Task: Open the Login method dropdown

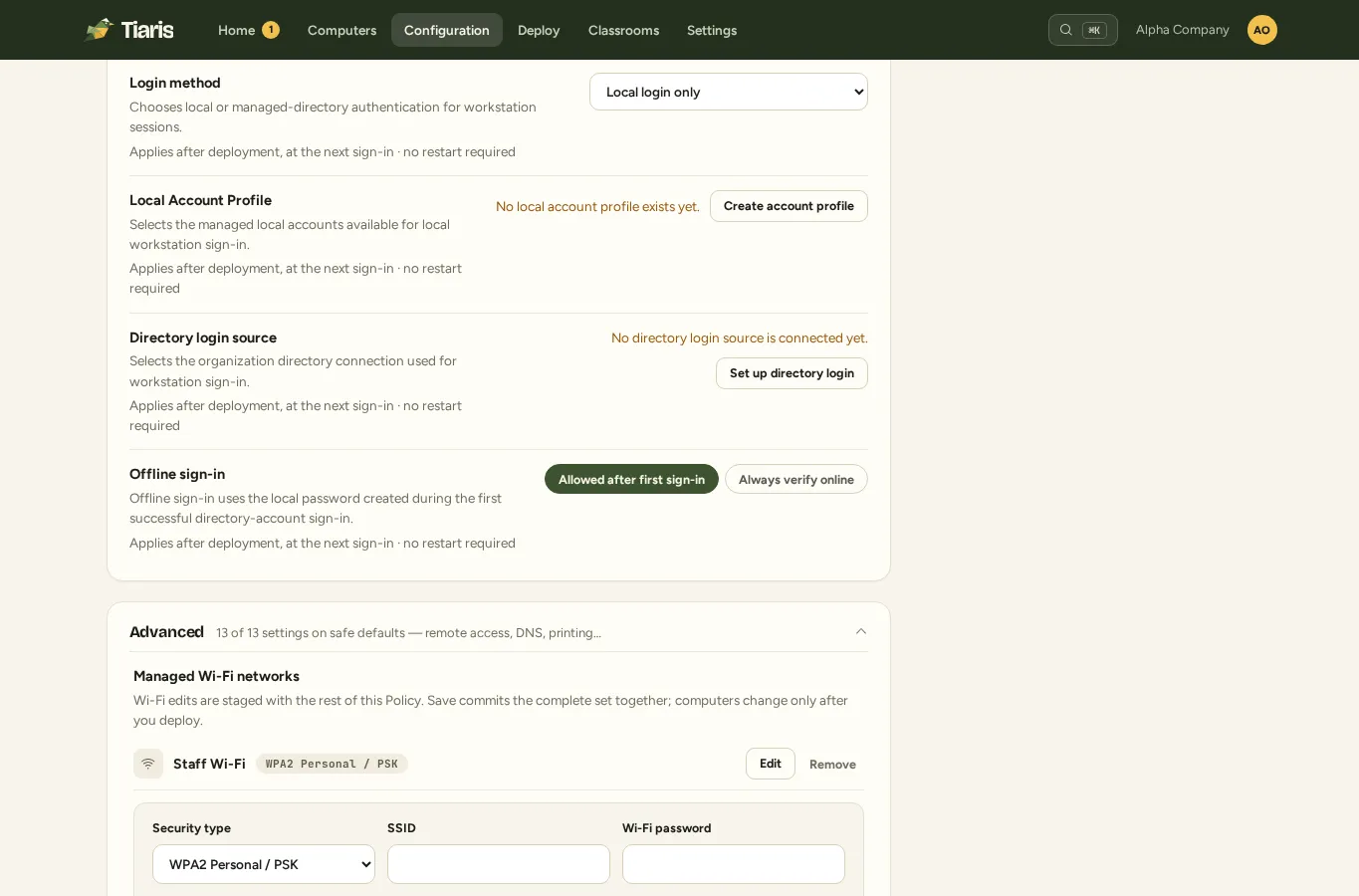Action: (729, 92)
